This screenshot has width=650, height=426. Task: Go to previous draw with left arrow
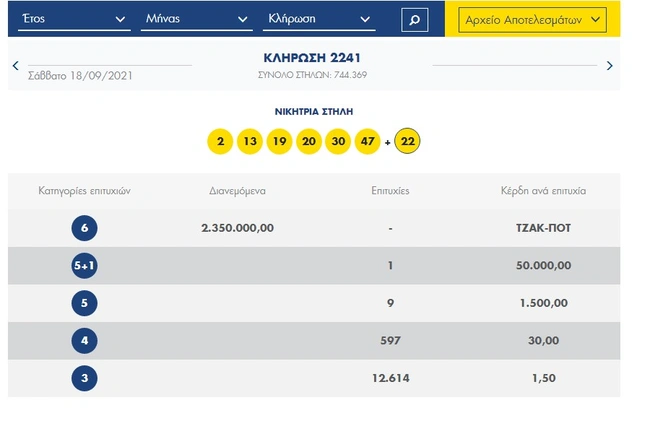[x=16, y=65]
